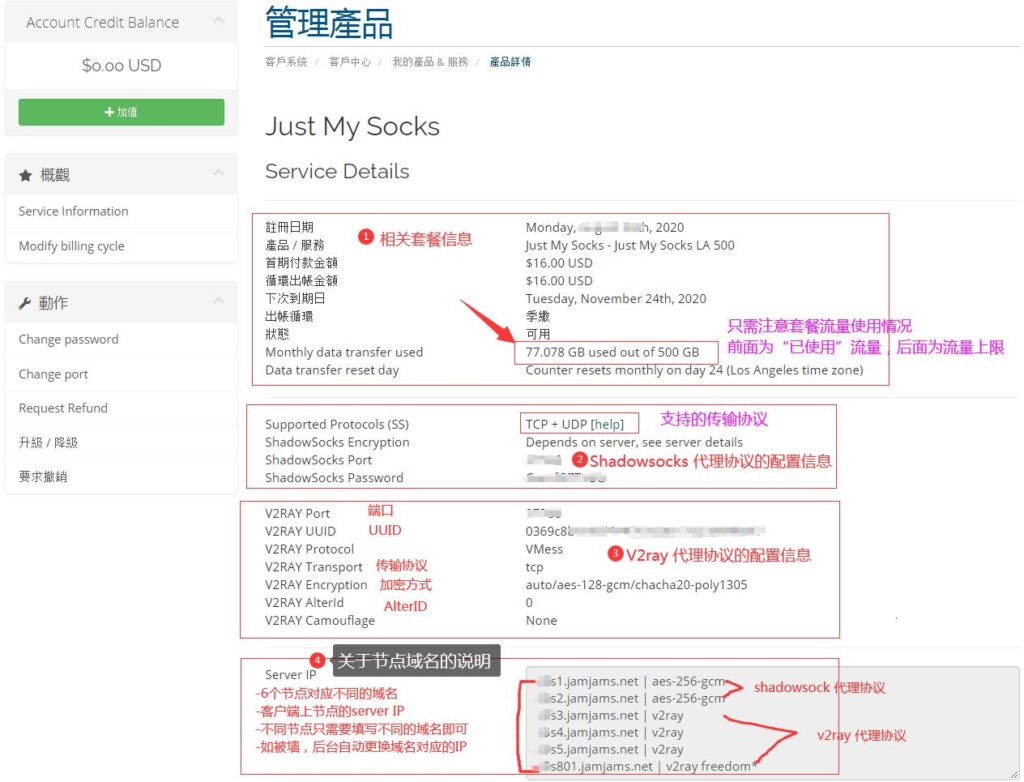Click the VMess protocol value
This screenshot has height=782, width=1024.
tap(544, 549)
